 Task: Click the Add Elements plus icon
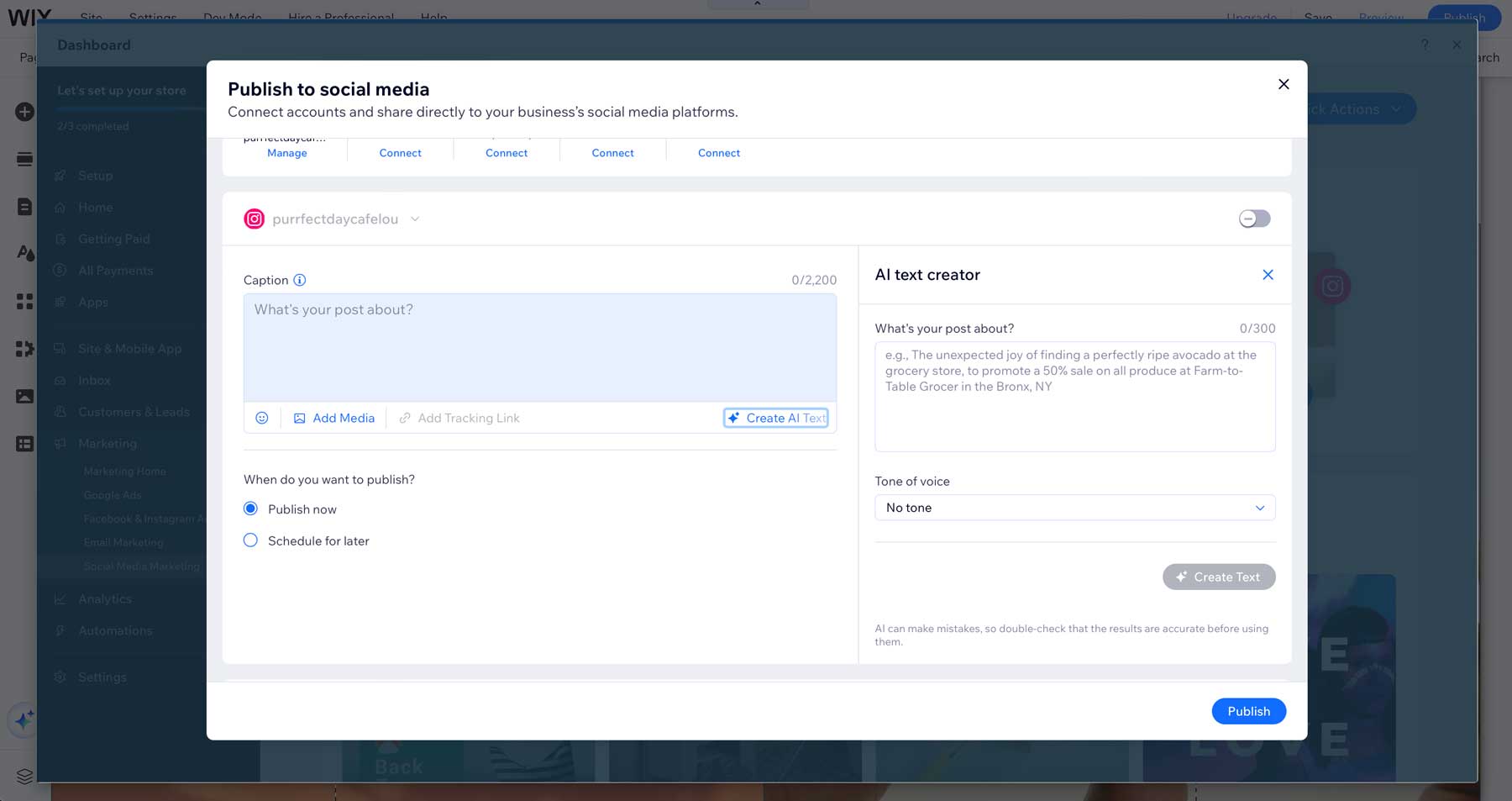point(24,112)
